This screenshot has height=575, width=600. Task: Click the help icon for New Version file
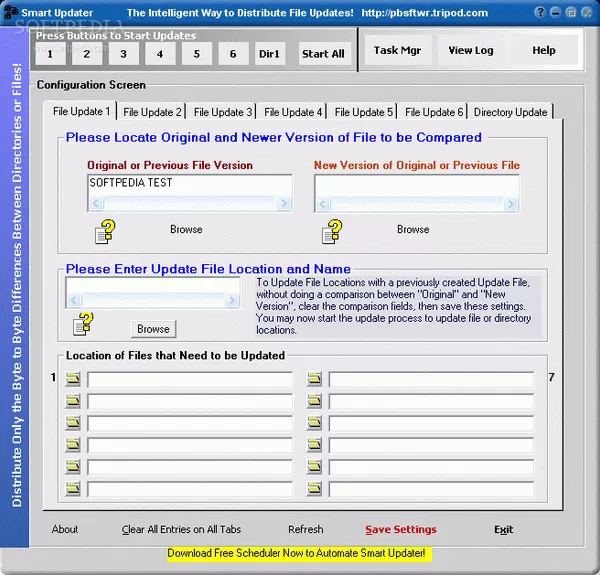[332, 231]
